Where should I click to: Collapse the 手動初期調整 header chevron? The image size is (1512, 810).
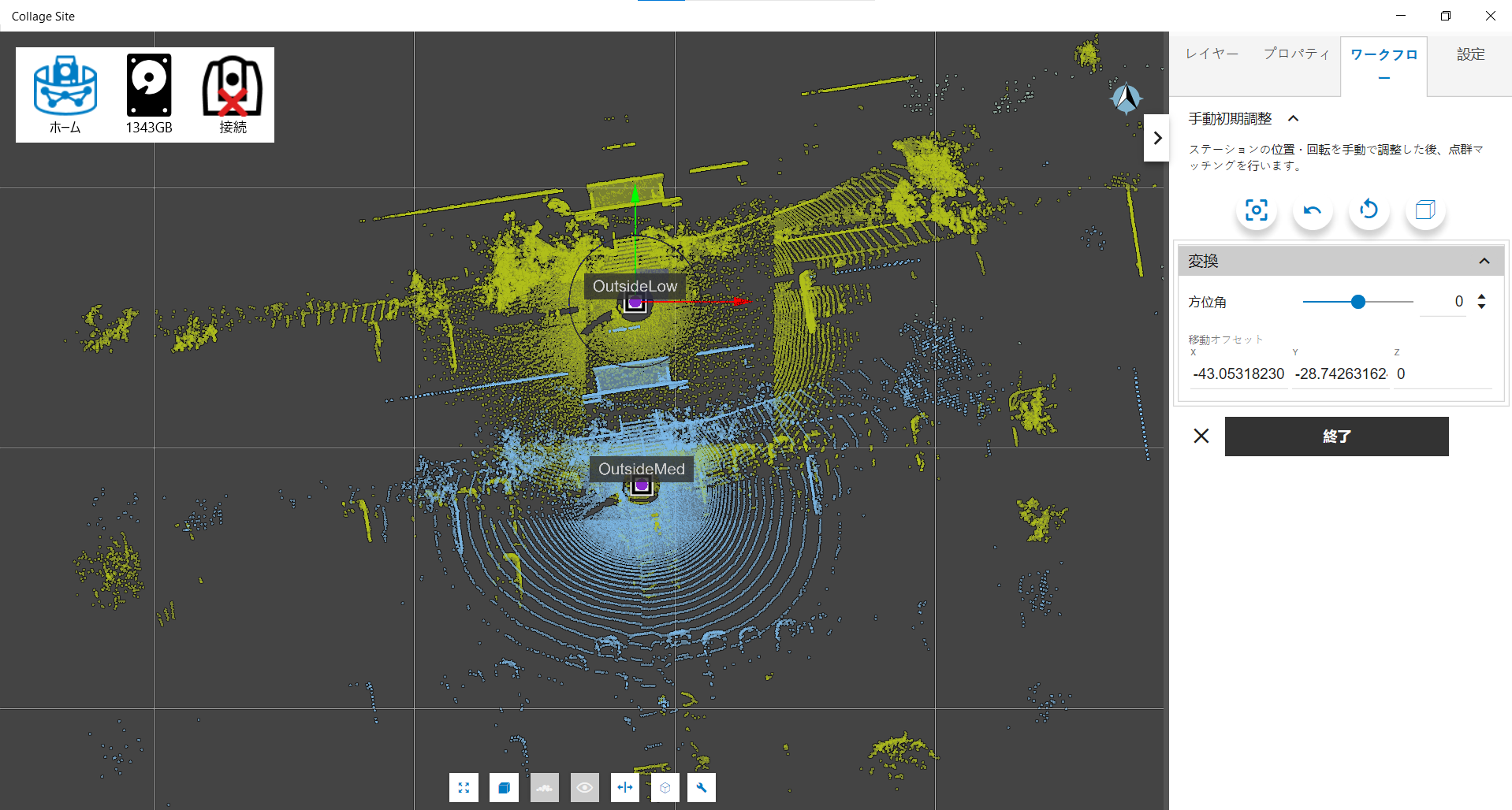tap(1293, 119)
